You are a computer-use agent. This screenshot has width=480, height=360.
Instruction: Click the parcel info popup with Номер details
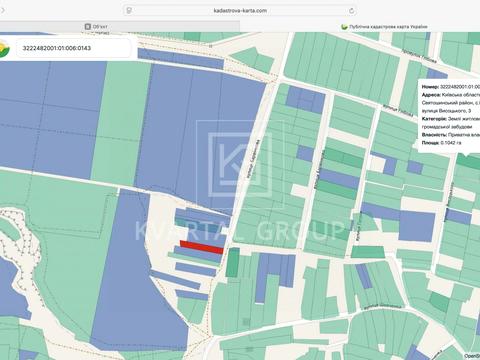tap(449, 116)
